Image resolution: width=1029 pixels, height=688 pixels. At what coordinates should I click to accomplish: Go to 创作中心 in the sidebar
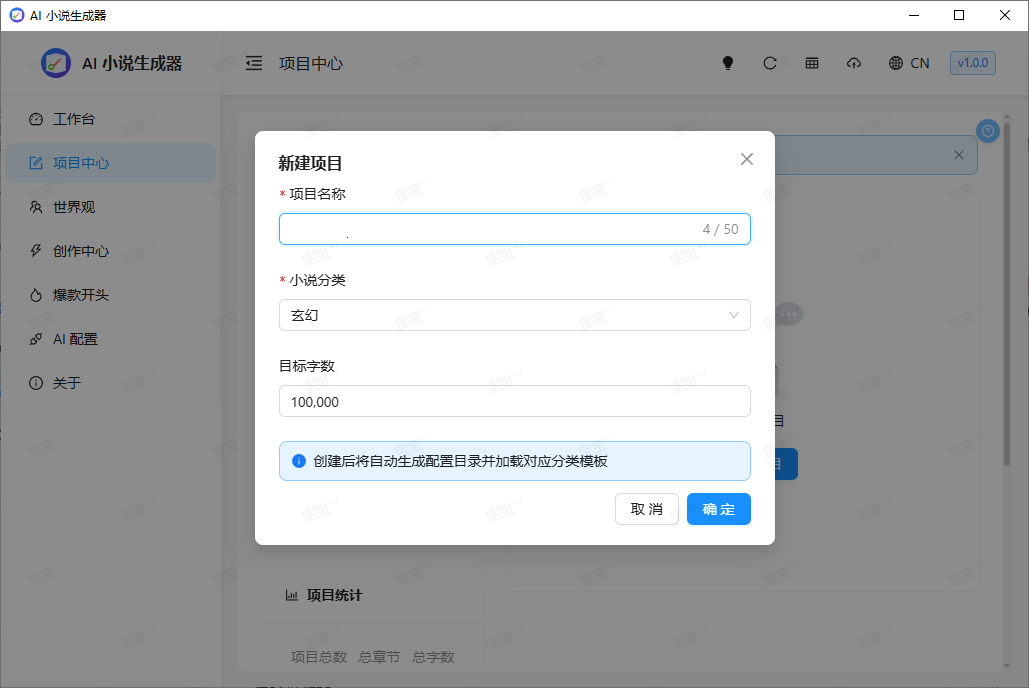pos(110,251)
